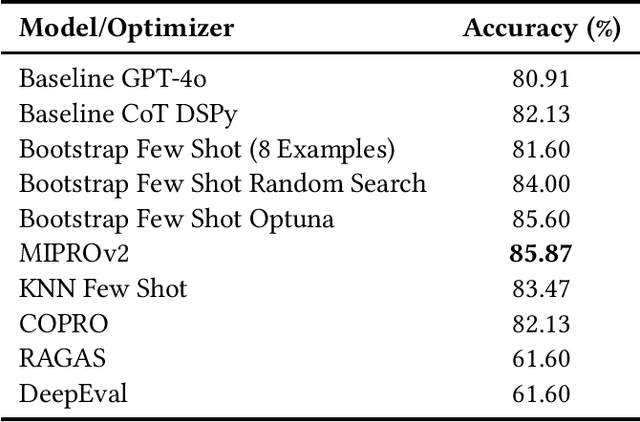Click the DeepEval row label
This screenshot has height=422, width=640.
(73, 394)
